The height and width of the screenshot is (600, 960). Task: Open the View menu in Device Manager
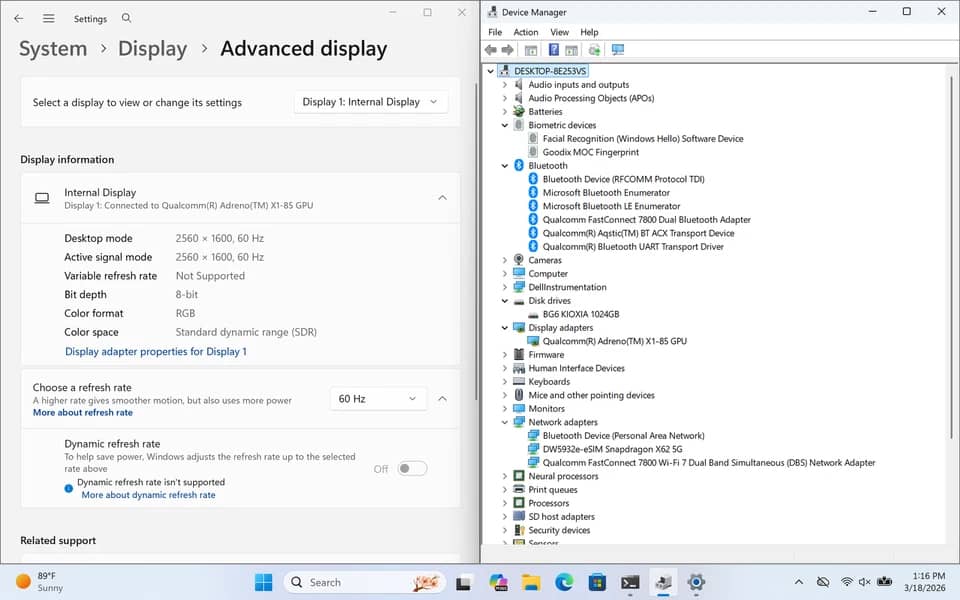tap(559, 32)
